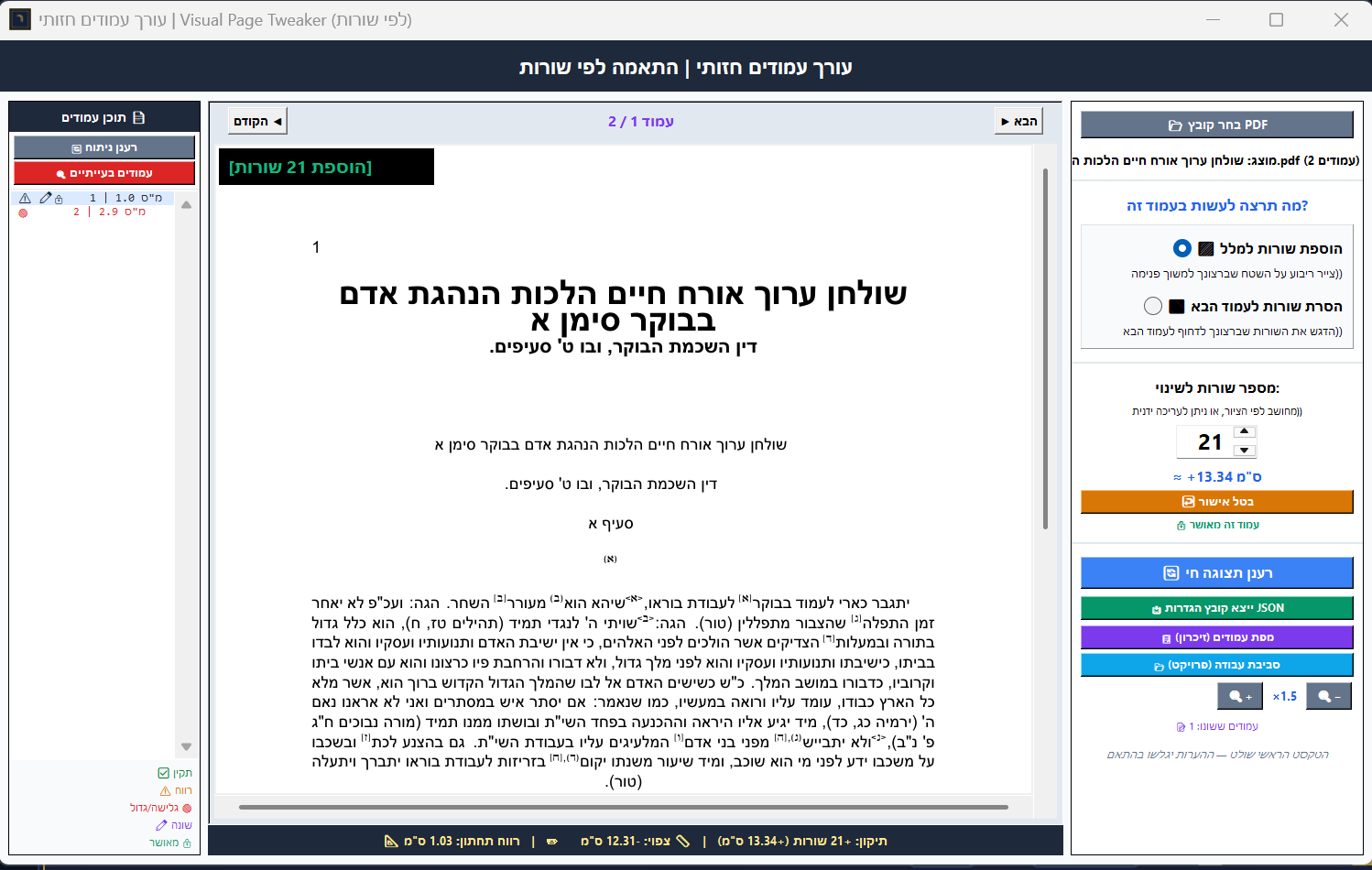Select the zoom-in magnifier icon
1372x870 pixels.
pyautogui.click(x=1239, y=696)
